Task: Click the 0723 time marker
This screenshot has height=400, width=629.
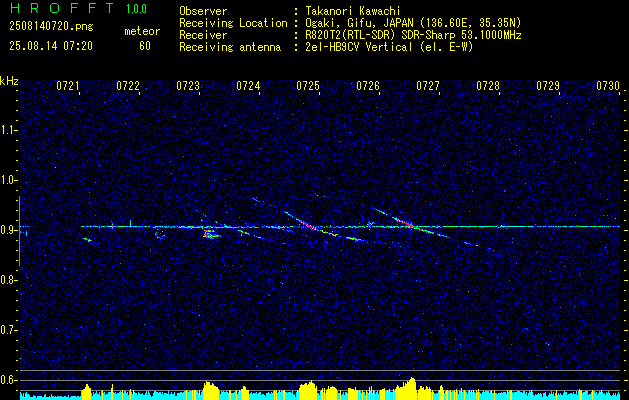Action: point(188,86)
